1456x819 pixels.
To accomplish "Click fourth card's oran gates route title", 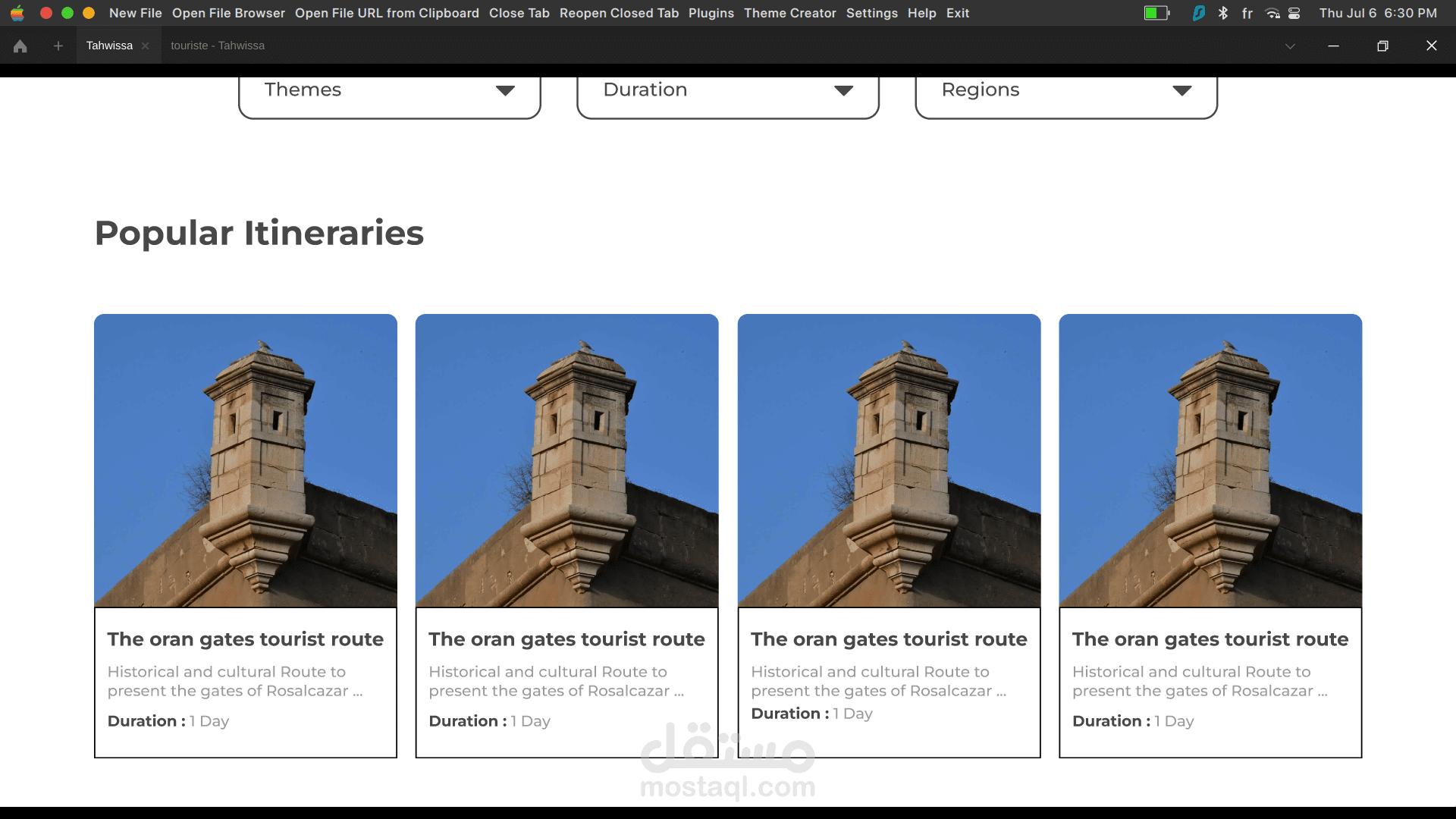I will point(1210,639).
